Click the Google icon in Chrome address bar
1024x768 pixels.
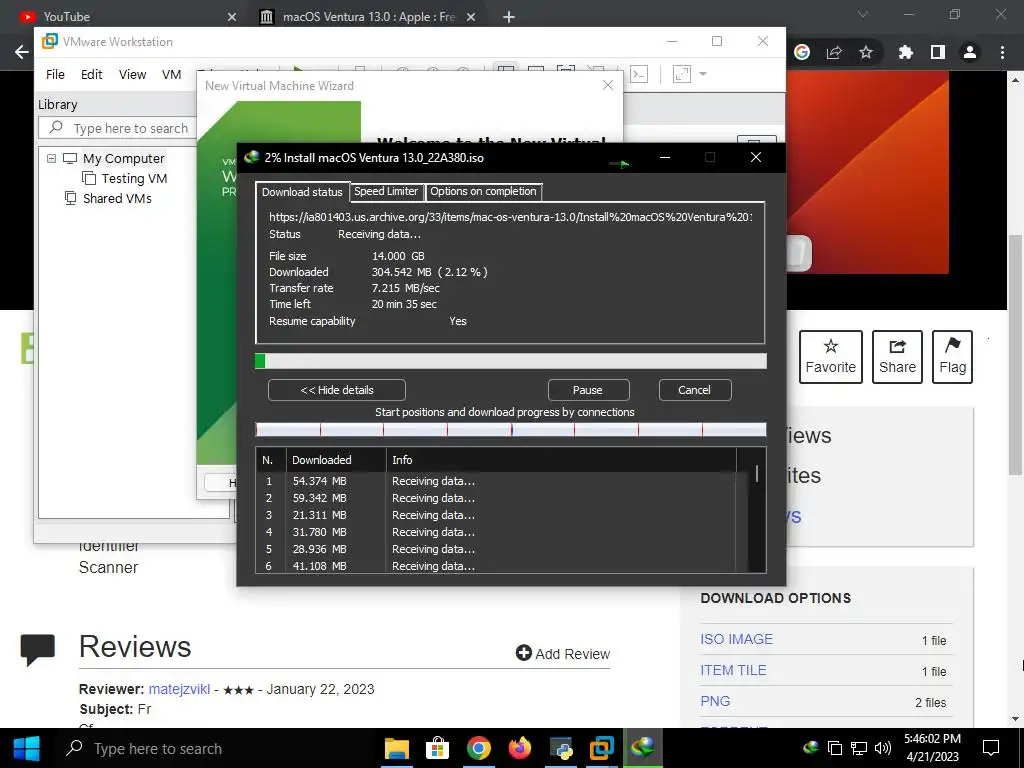802,52
